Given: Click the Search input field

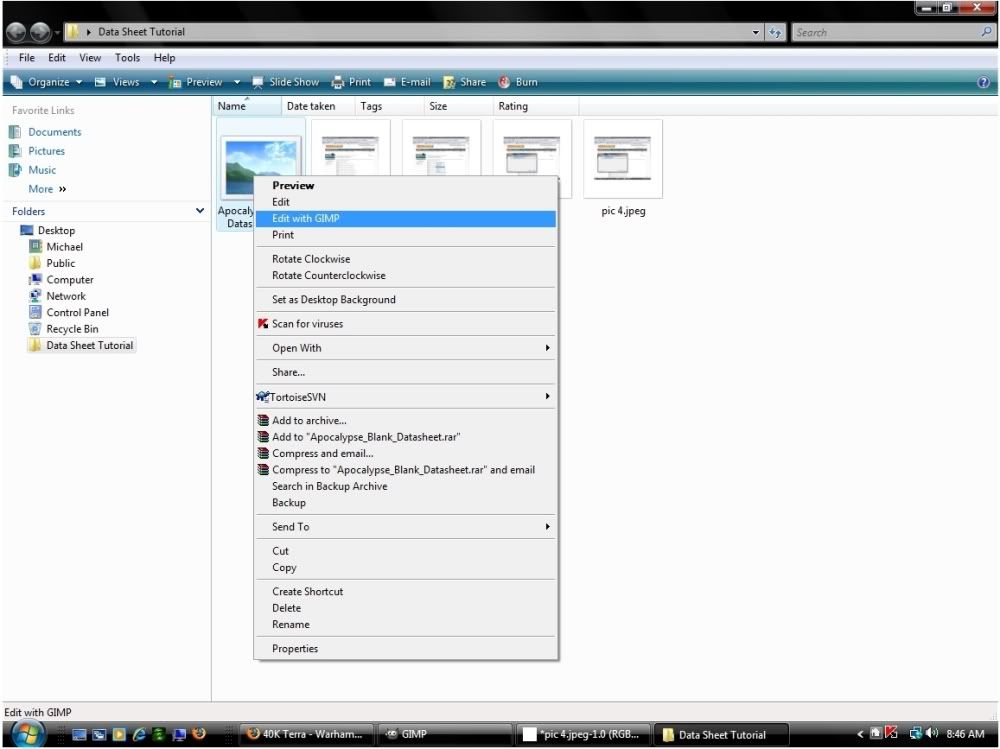Looking at the screenshot, I should 885,33.
